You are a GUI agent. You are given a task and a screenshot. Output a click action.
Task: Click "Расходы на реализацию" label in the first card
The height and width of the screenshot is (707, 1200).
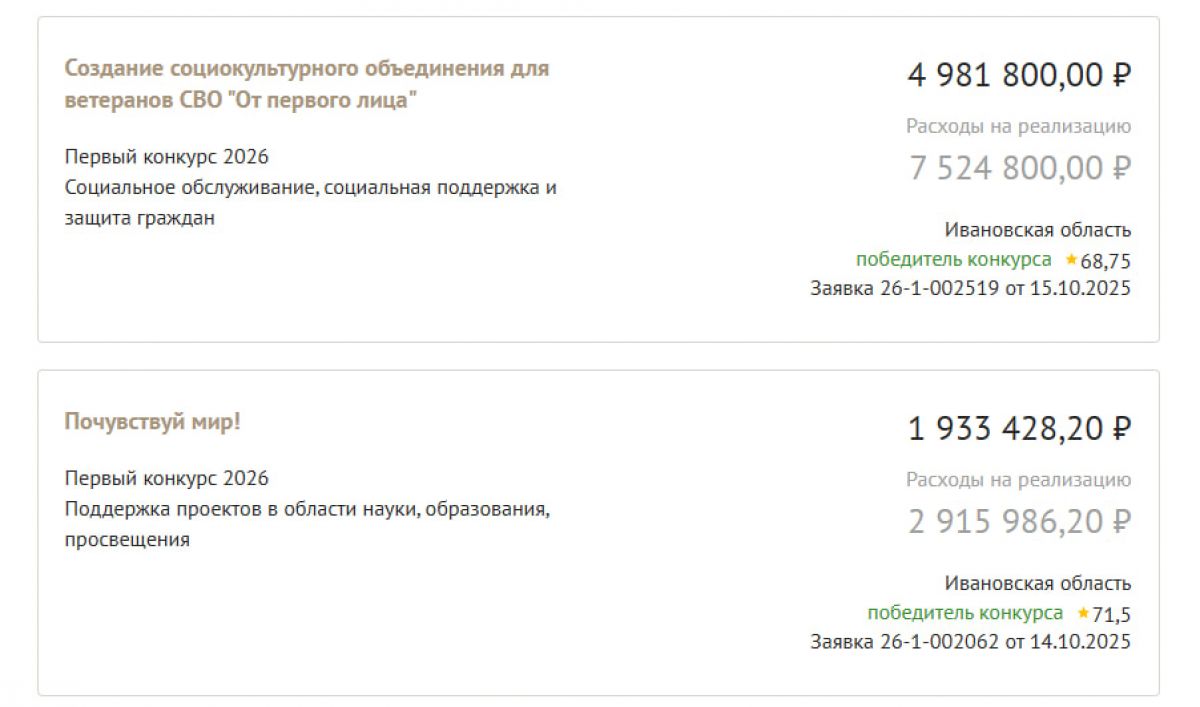pos(1018,127)
